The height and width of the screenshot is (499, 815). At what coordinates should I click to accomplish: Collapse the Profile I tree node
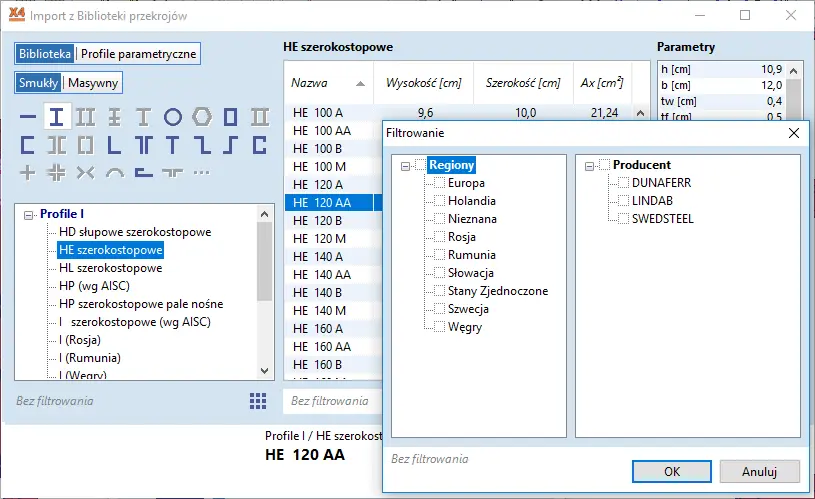click(x=27, y=214)
